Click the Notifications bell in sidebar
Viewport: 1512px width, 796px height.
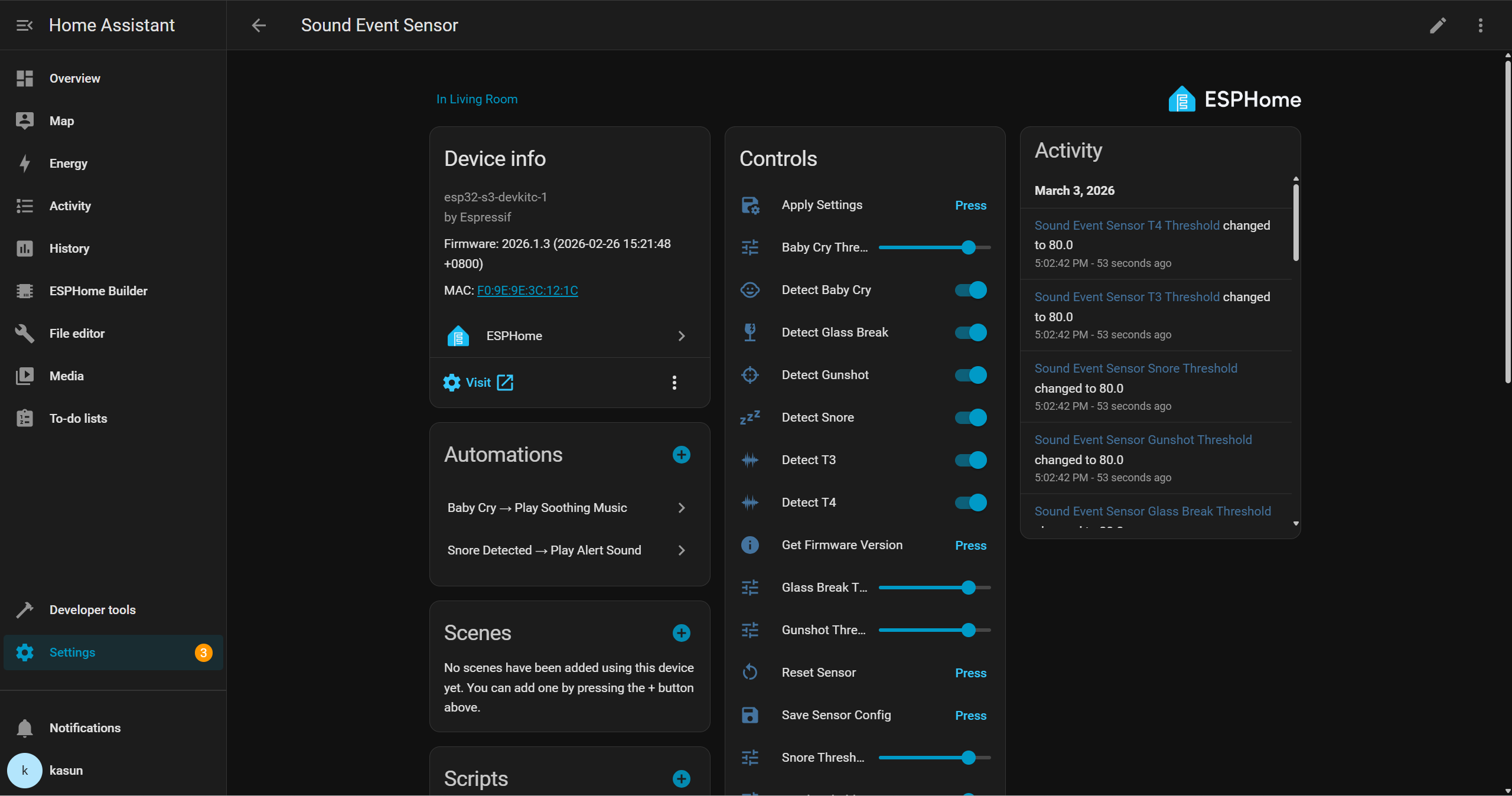[25, 728]
